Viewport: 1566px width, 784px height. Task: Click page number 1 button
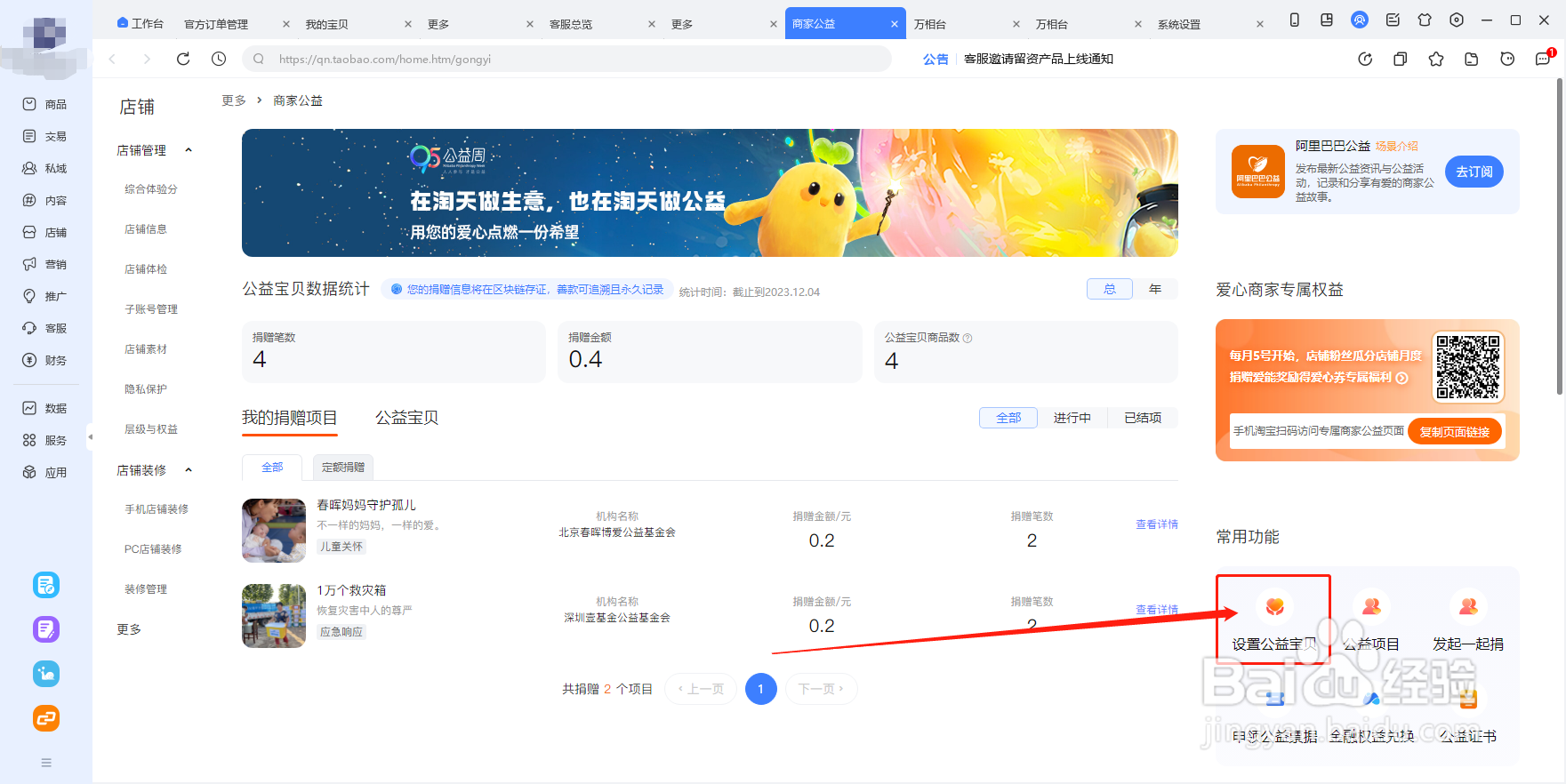coord(761,689)
